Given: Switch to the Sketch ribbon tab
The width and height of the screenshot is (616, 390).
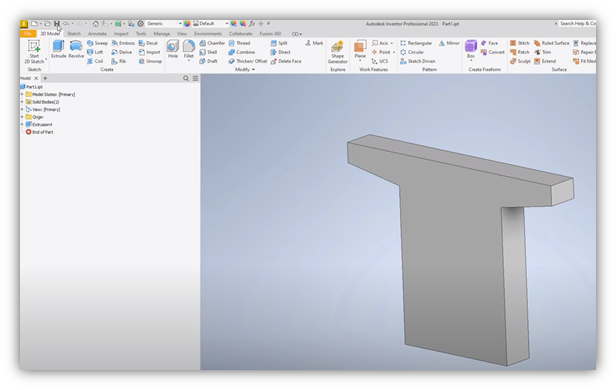Looking at the screenshot, I should click(74, 34).
